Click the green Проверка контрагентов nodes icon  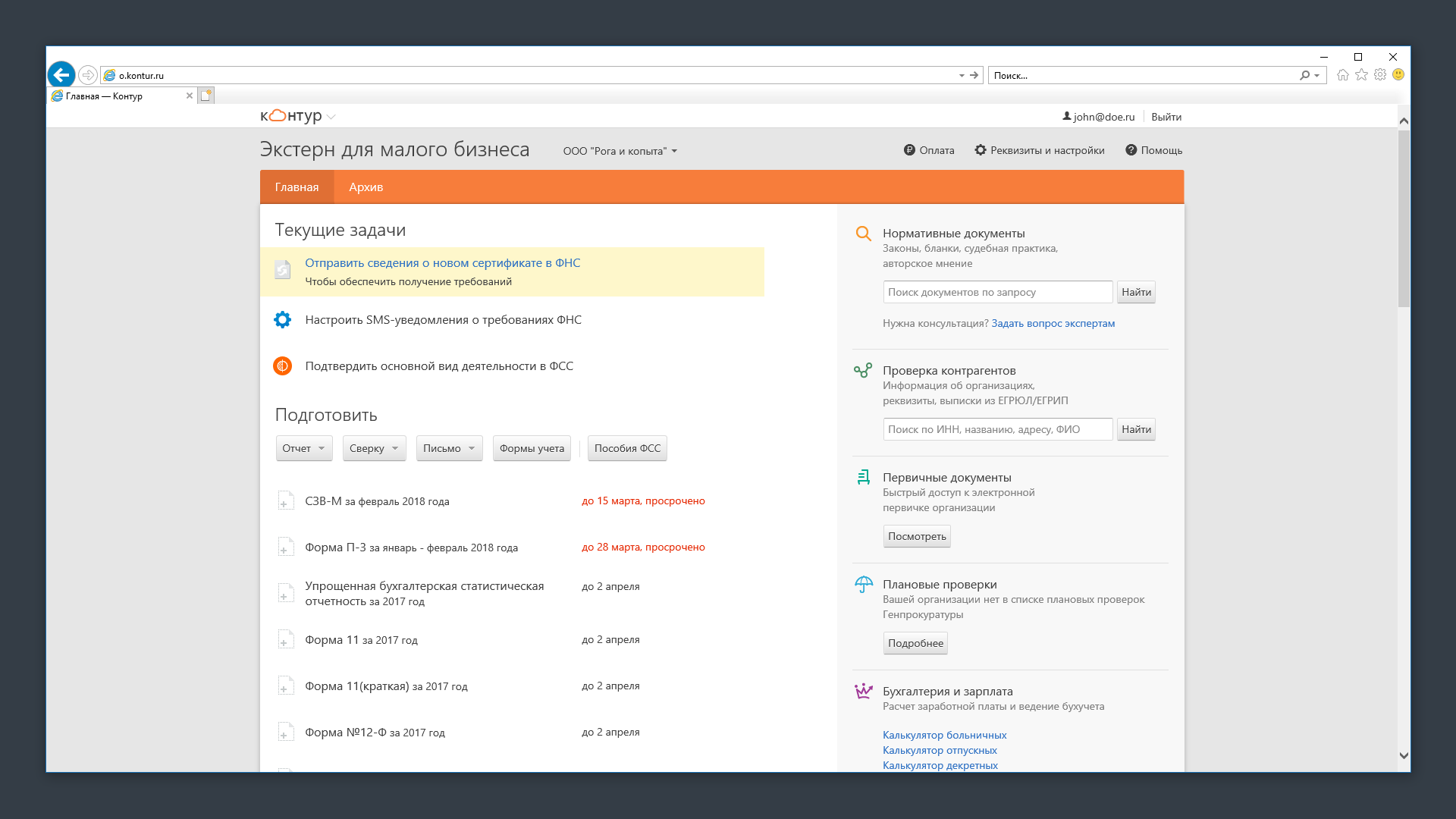coord(863,371)
